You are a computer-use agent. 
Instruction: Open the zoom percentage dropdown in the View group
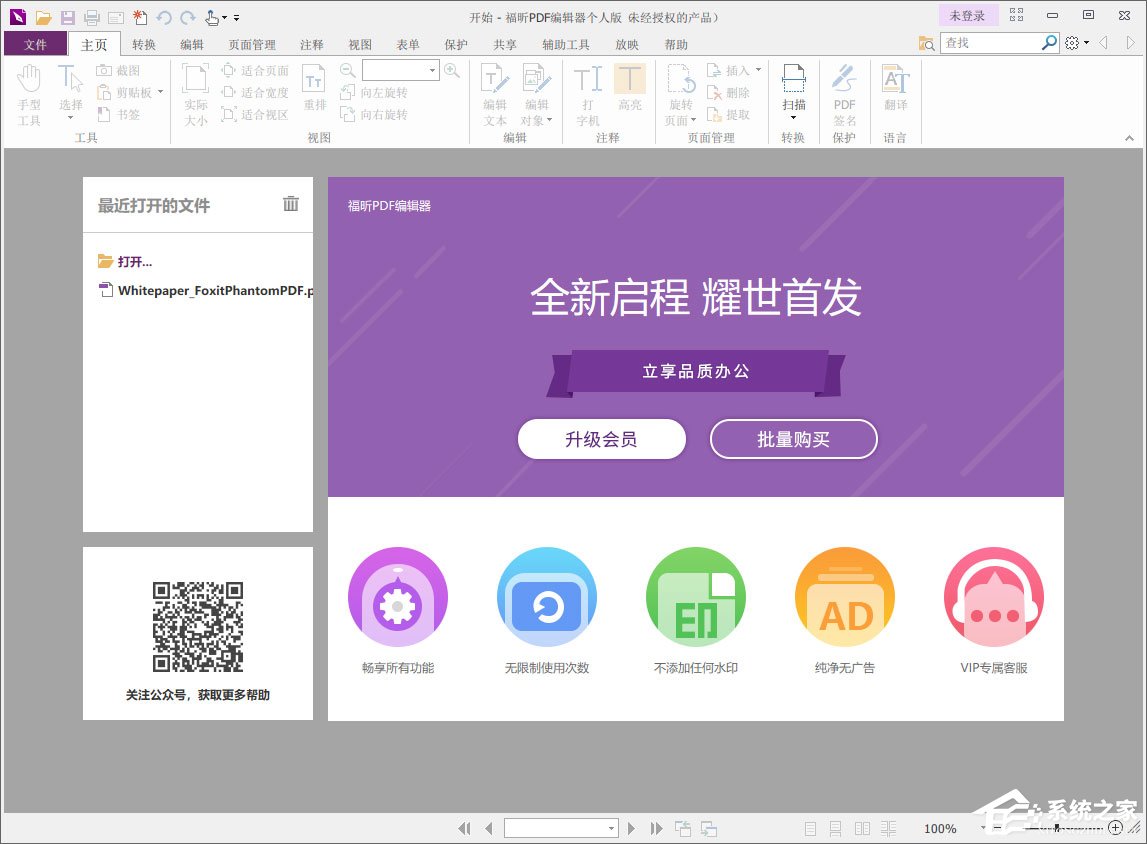(x=434, y=70)
